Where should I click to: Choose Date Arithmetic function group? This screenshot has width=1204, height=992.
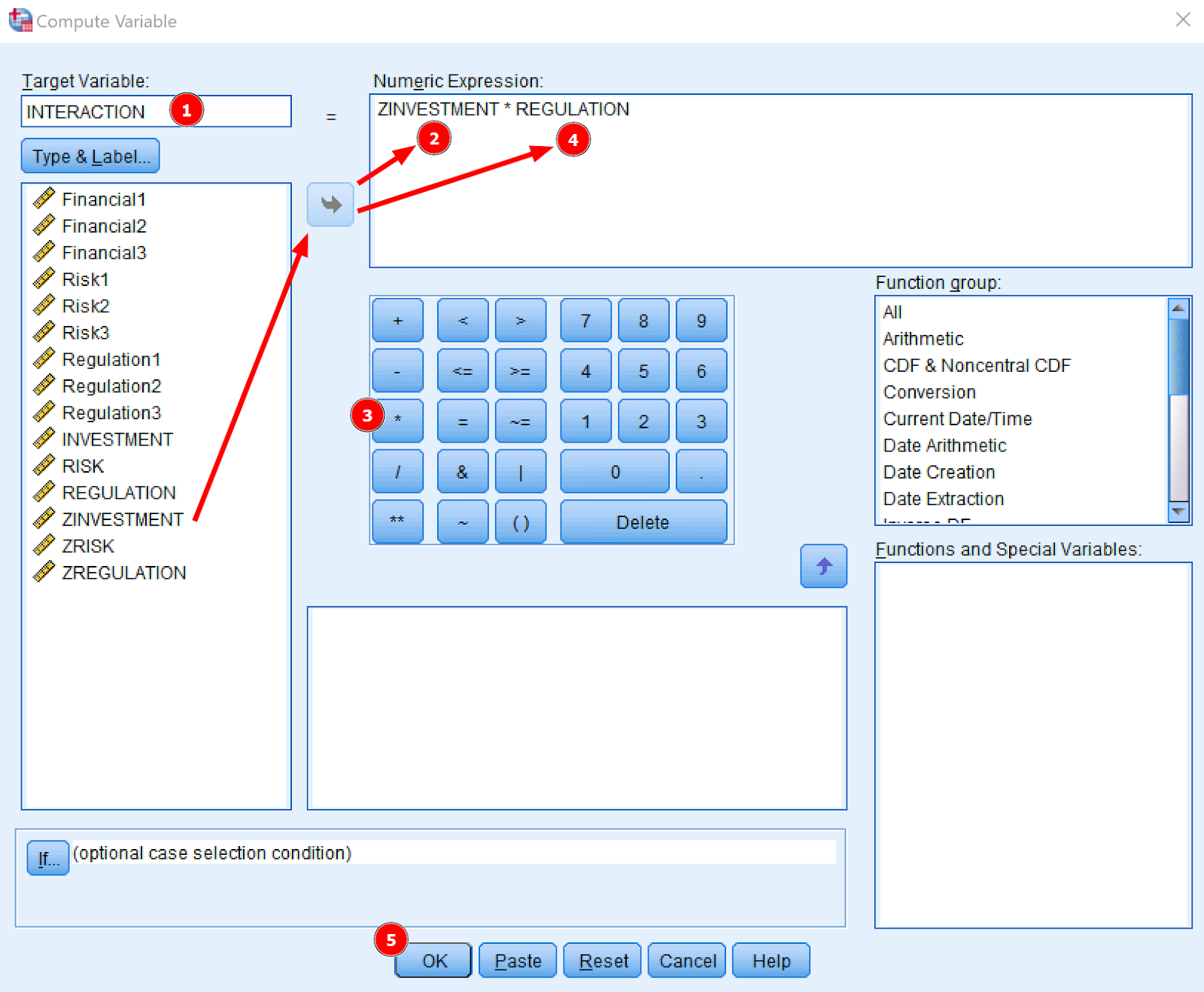pyautogui.click(x=944, y=446)
